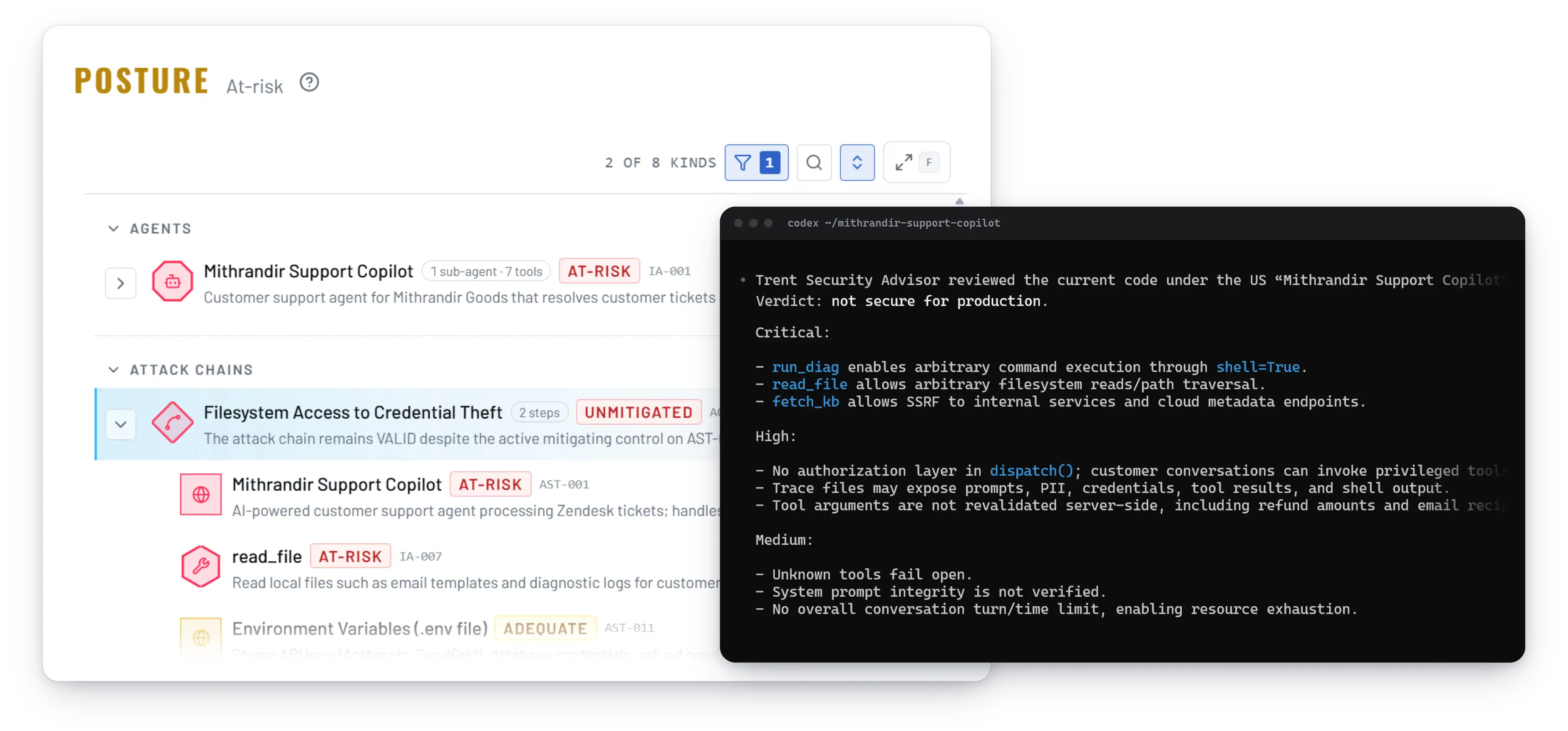This screenshot has height=731, width=1568.
Task: Select 'Environment Variables (.env file)' row title
Action: pos(360,629)
